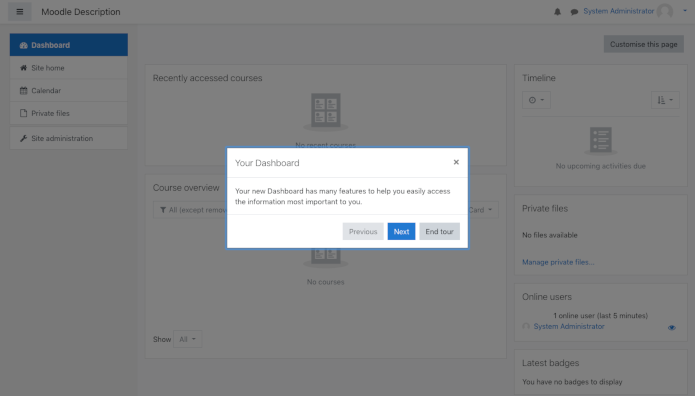Click the No files available text
695x396 pixels.
[x=550, y=235]
